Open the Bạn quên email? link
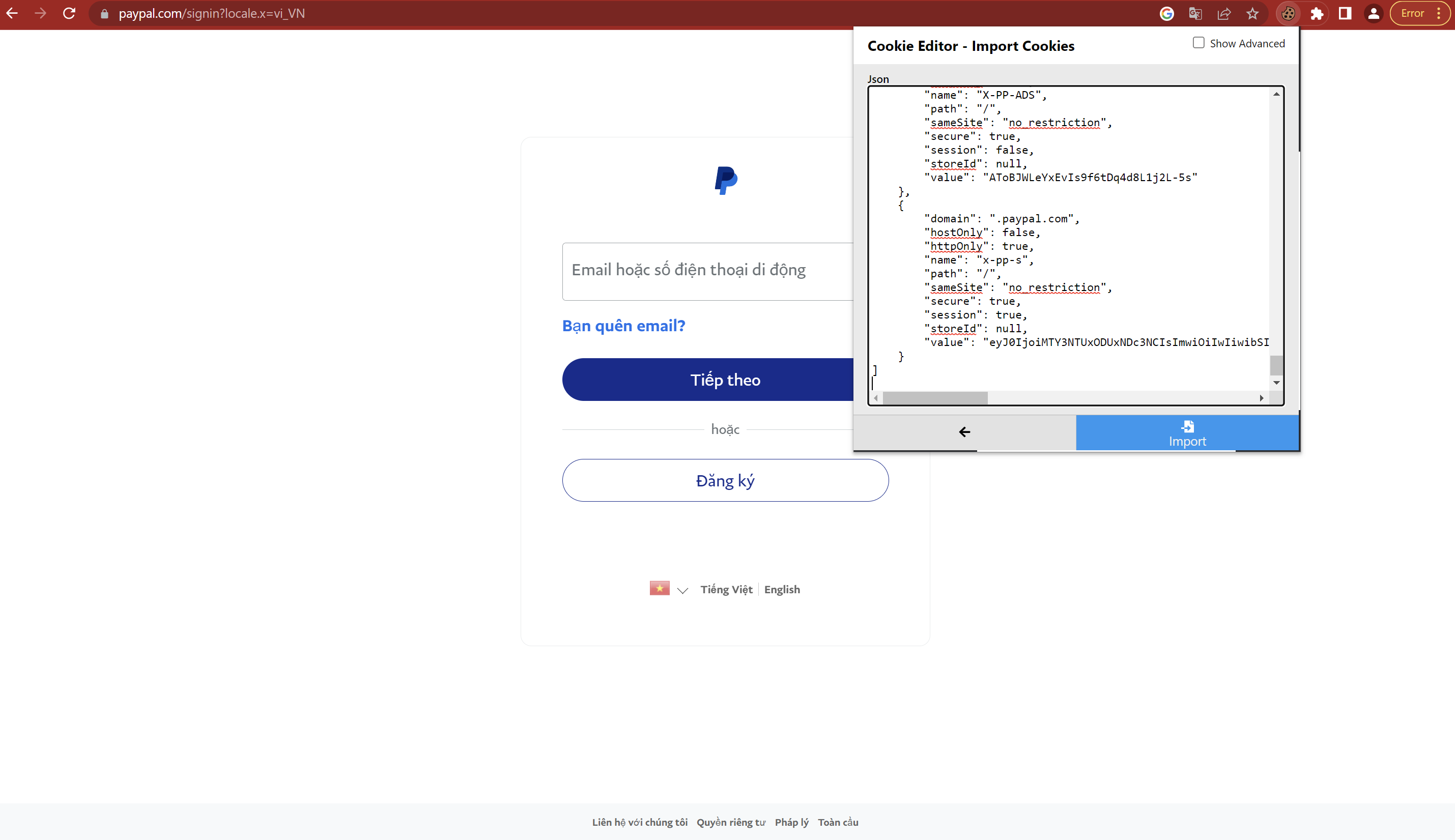The height and width of the screenshot is (840, 1455). [623, 326]
